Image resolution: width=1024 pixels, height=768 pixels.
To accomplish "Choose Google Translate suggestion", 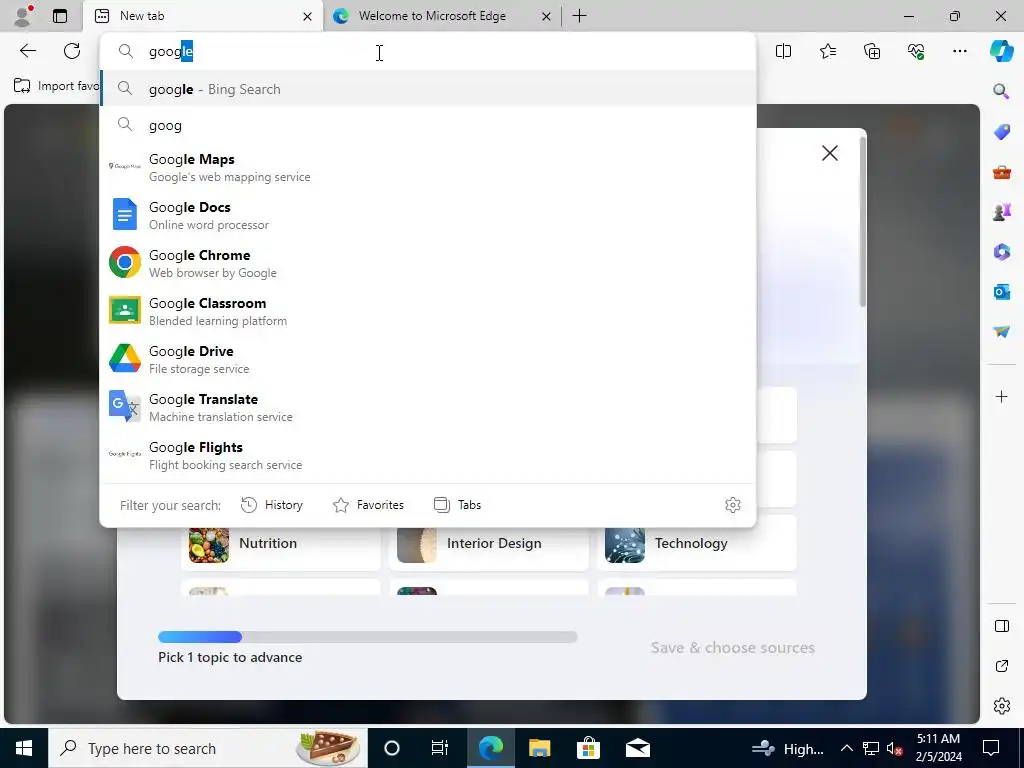I will coord(428,407).
